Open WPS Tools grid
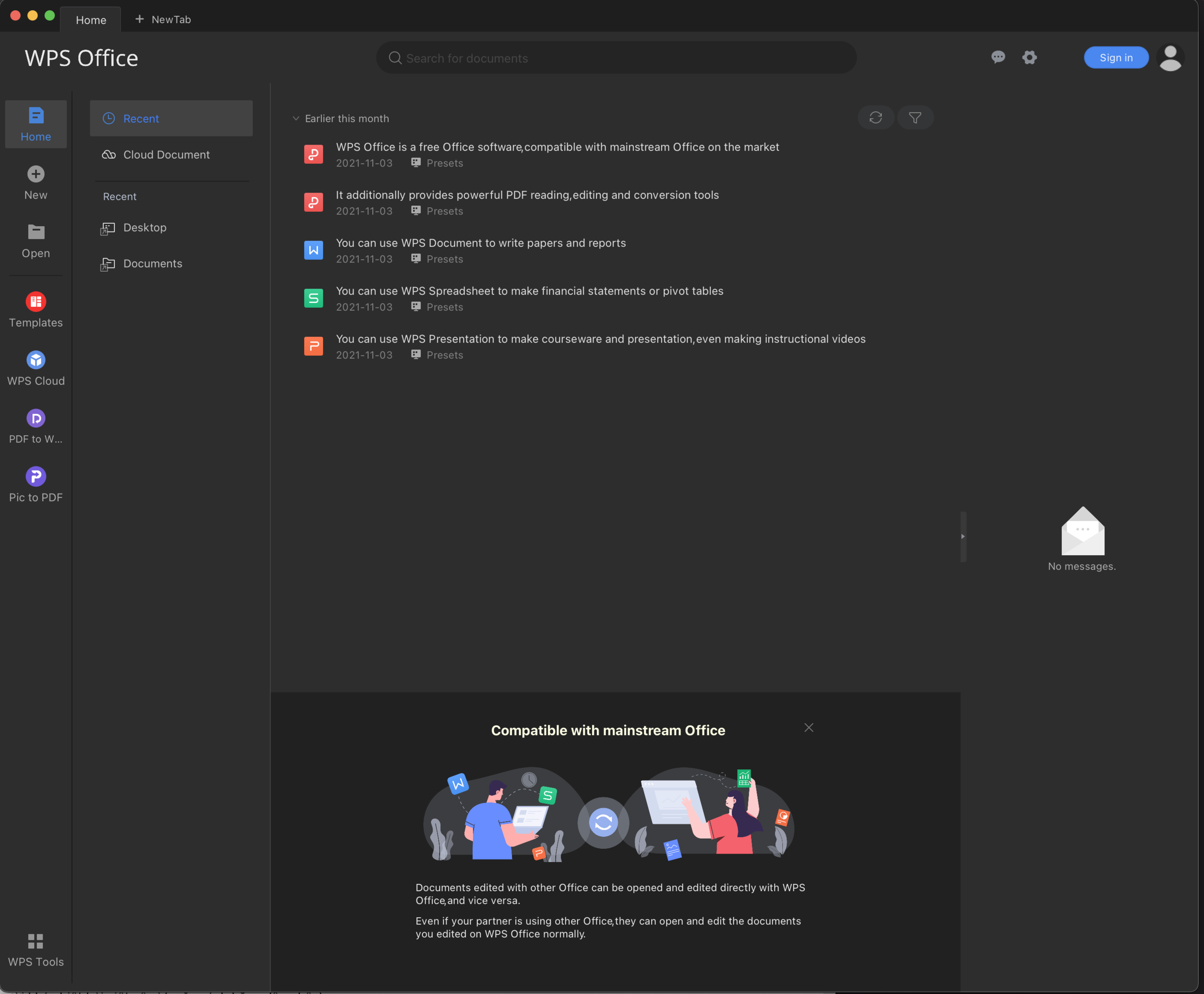The image size is (1204, 994). 35,950
